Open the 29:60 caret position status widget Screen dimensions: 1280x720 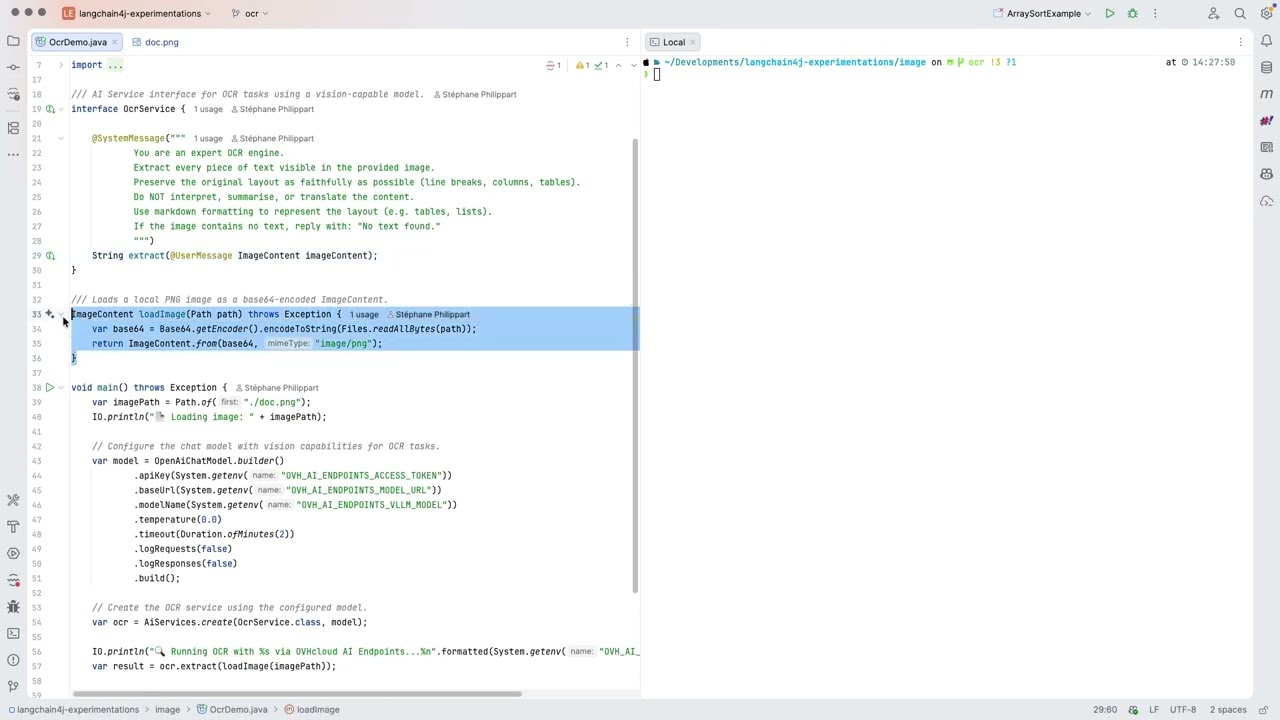[1105, 709]
